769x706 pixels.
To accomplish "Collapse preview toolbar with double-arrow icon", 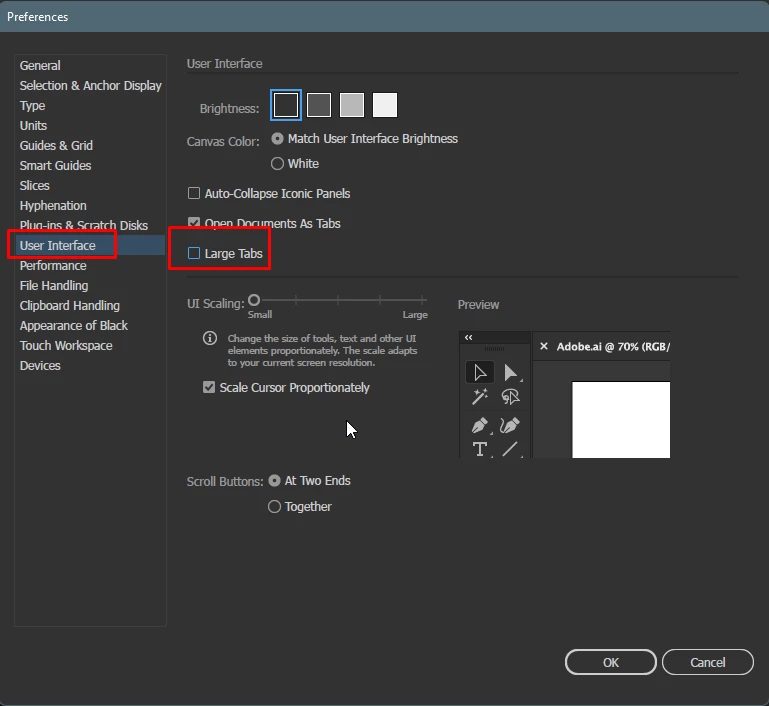I will 468,337.
